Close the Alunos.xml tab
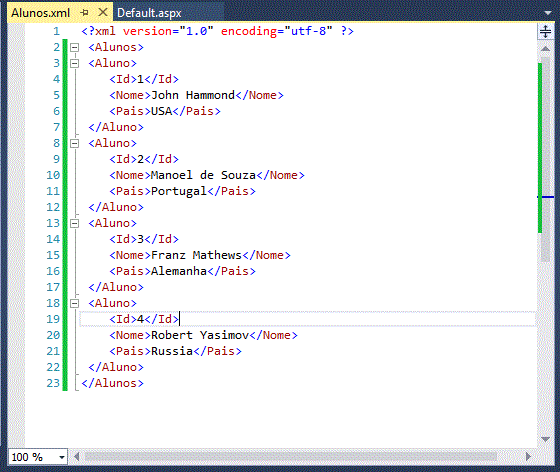 [102, 12]
